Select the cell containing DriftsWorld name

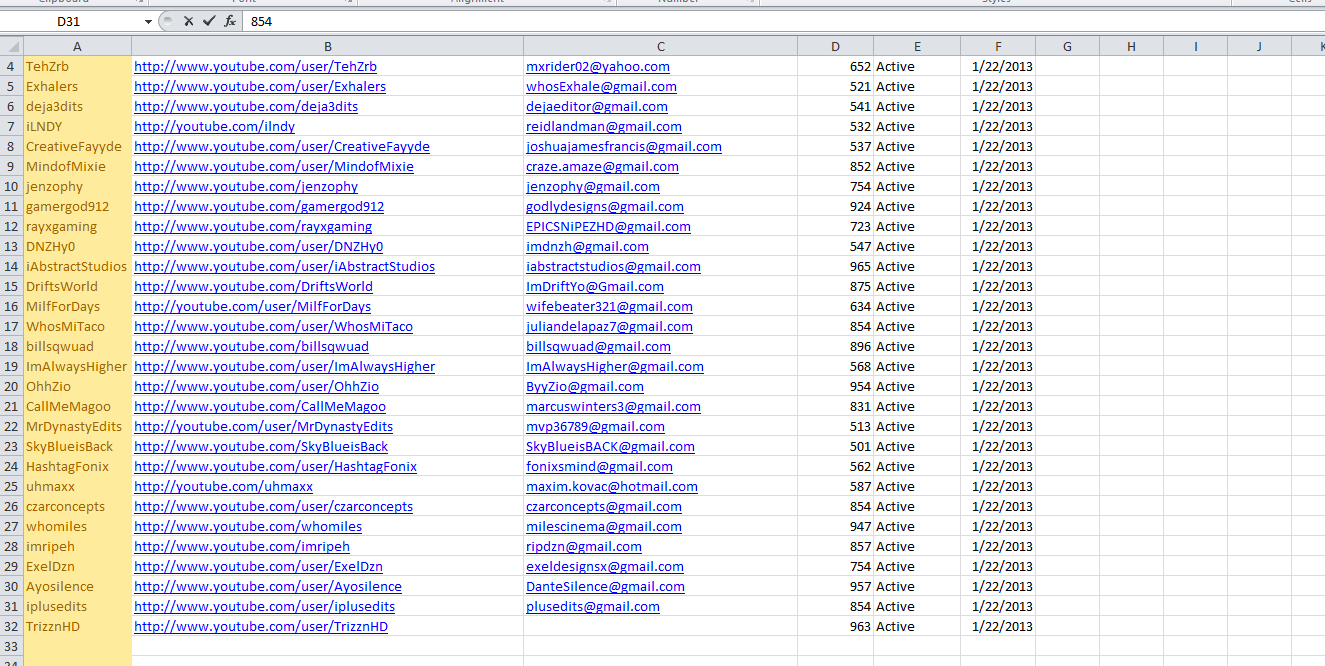(x=78, y=286)
